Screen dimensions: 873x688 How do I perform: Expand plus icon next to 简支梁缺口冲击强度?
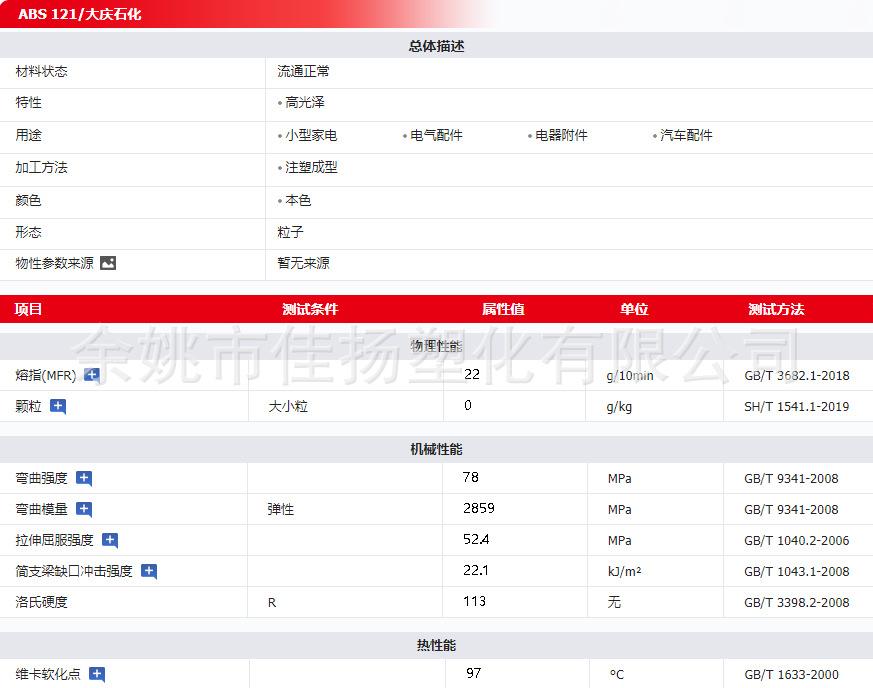point(149,571)
